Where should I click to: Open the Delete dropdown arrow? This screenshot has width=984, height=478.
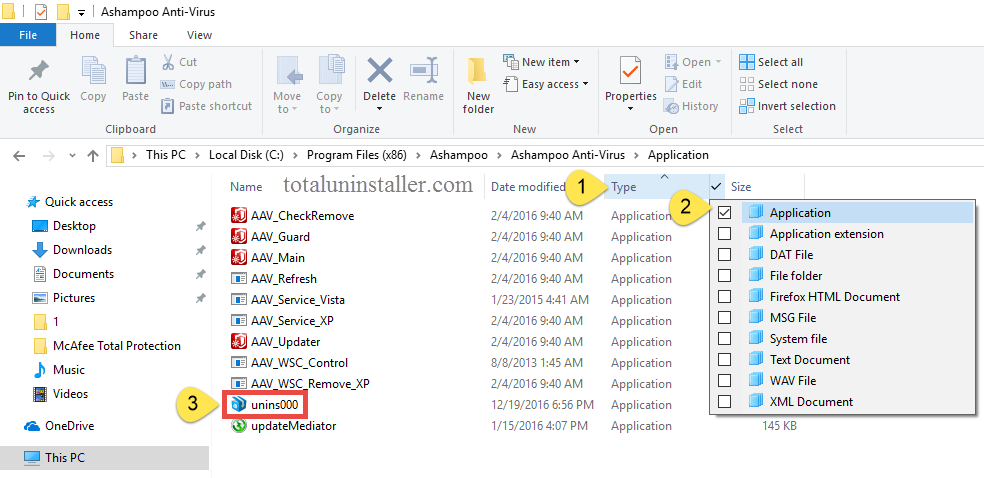(379, 109)
